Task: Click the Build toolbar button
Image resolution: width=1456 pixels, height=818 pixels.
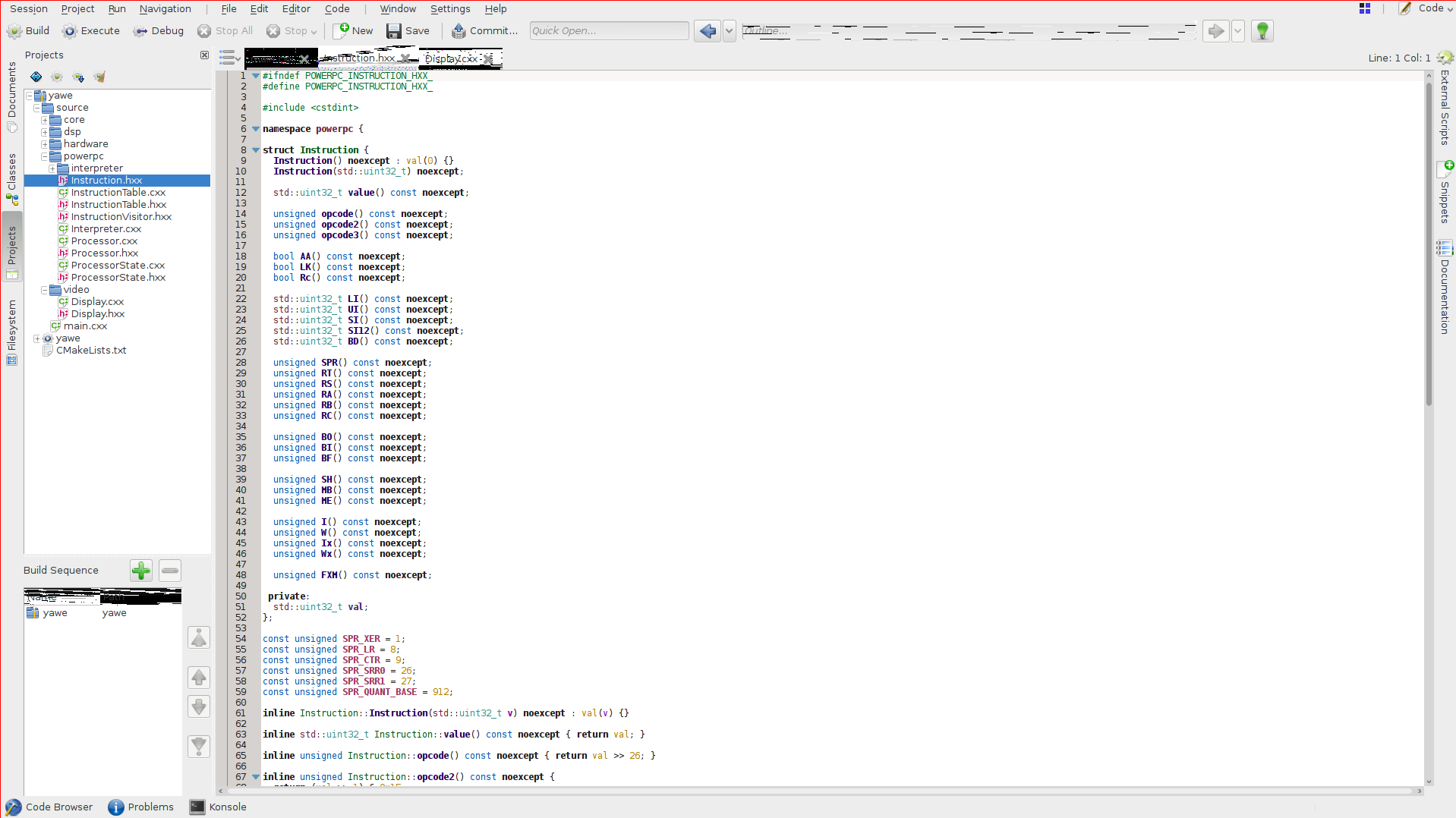Action: coord(28,31)
